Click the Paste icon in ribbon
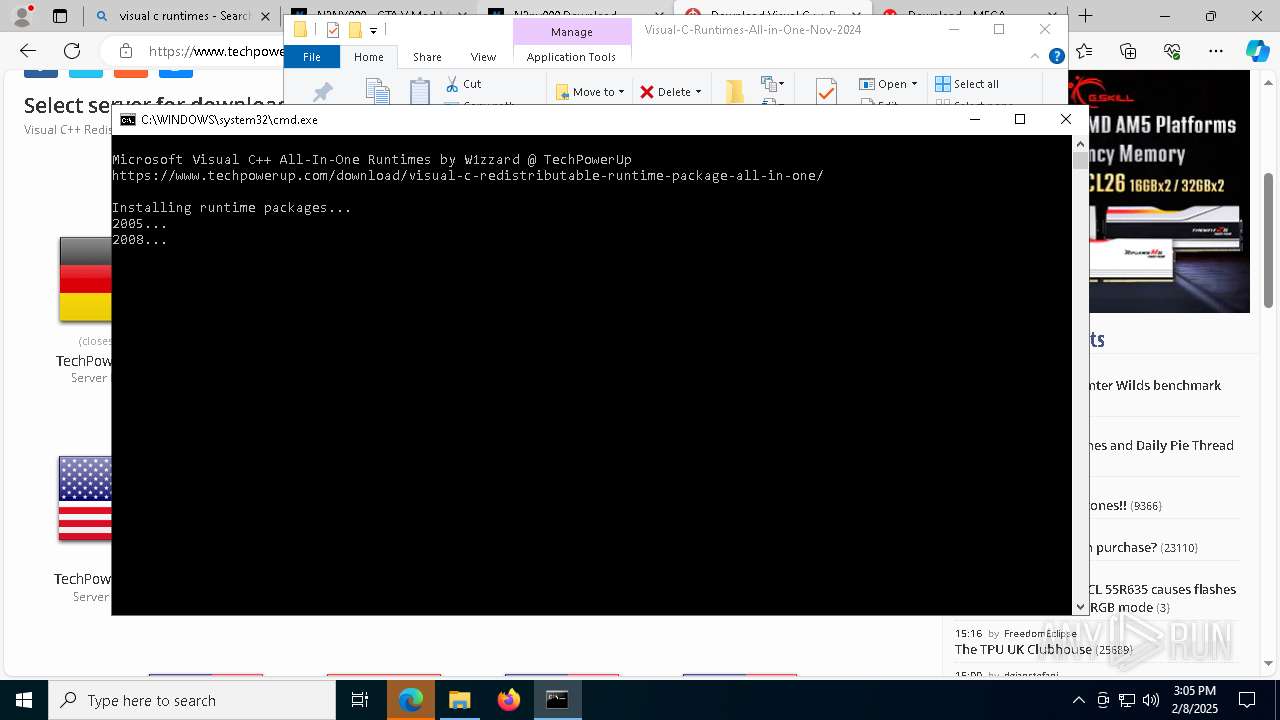This screenshot has width=1280, height=720. pyautogui.click(x=420, y=92)
